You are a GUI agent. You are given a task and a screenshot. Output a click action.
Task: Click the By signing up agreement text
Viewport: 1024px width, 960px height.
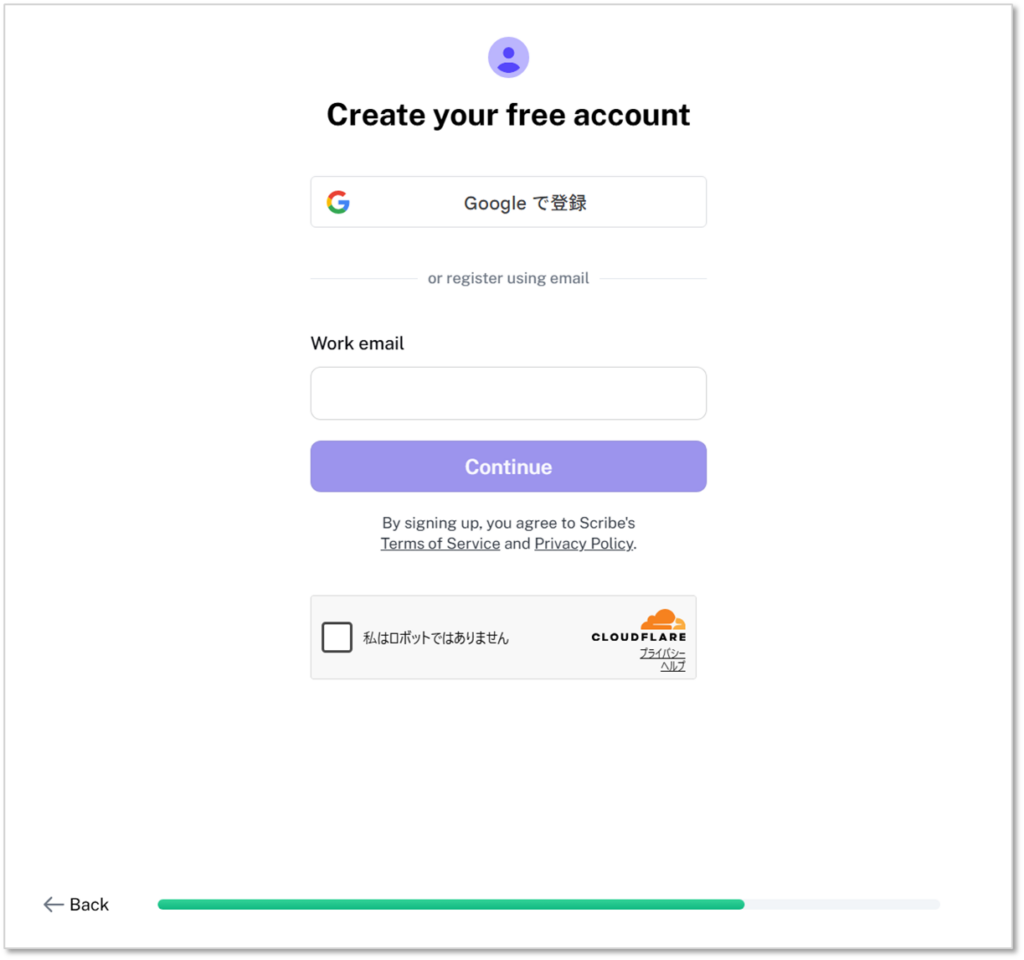(508, 522)
